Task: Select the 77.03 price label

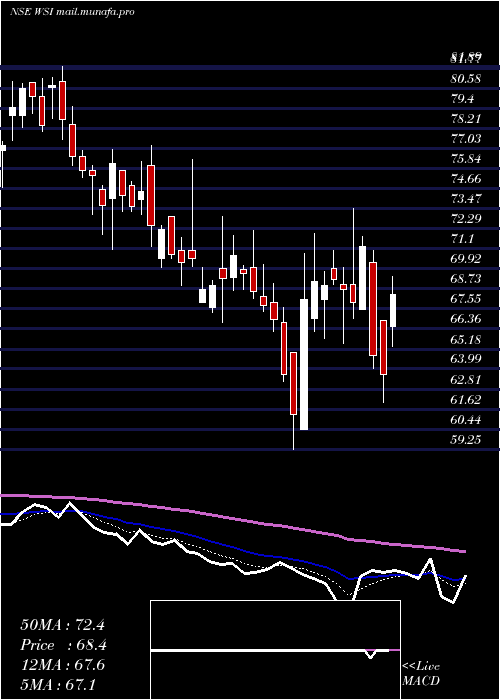Action: click(x=466, y=139)
